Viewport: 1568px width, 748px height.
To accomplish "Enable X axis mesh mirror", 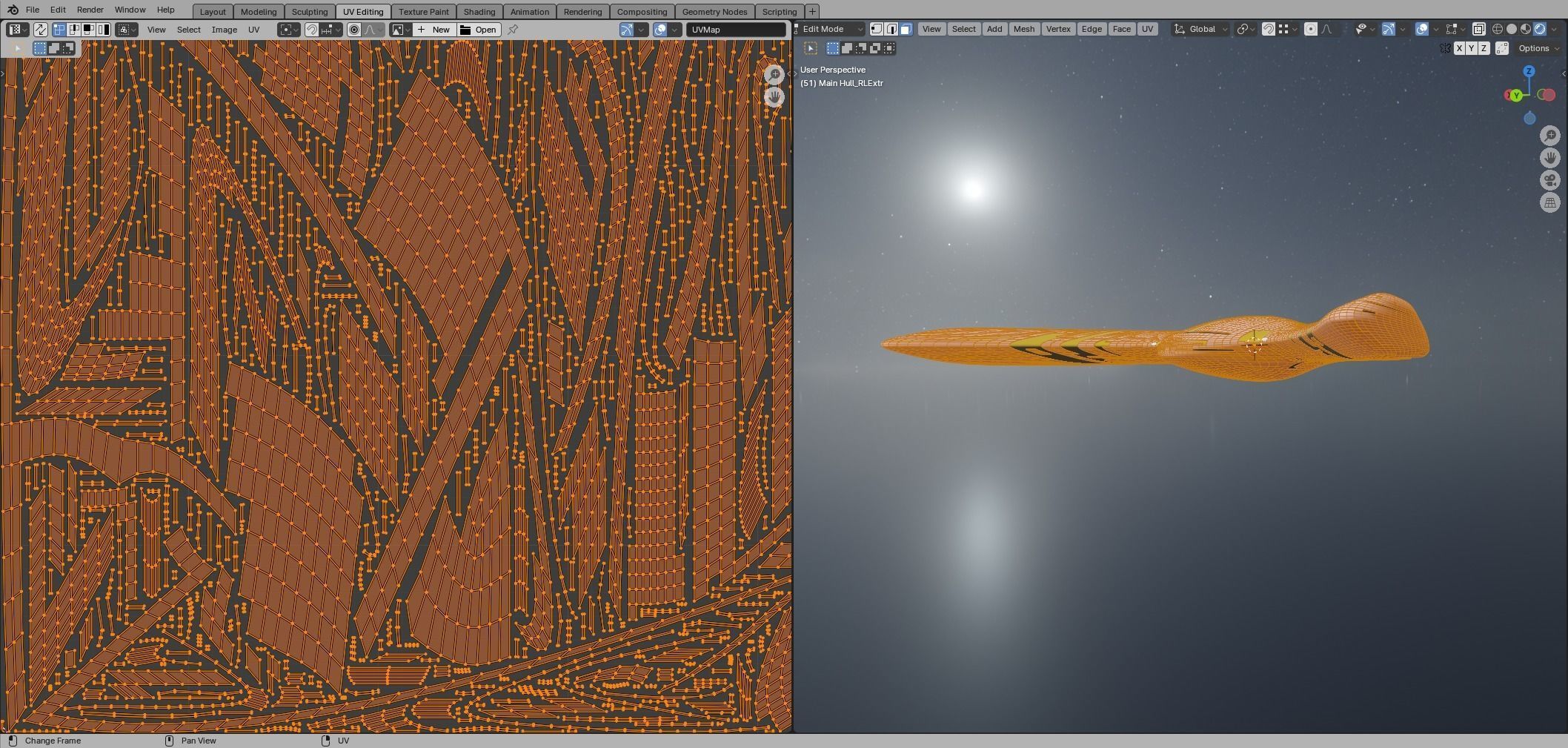I will [1459, 48].
